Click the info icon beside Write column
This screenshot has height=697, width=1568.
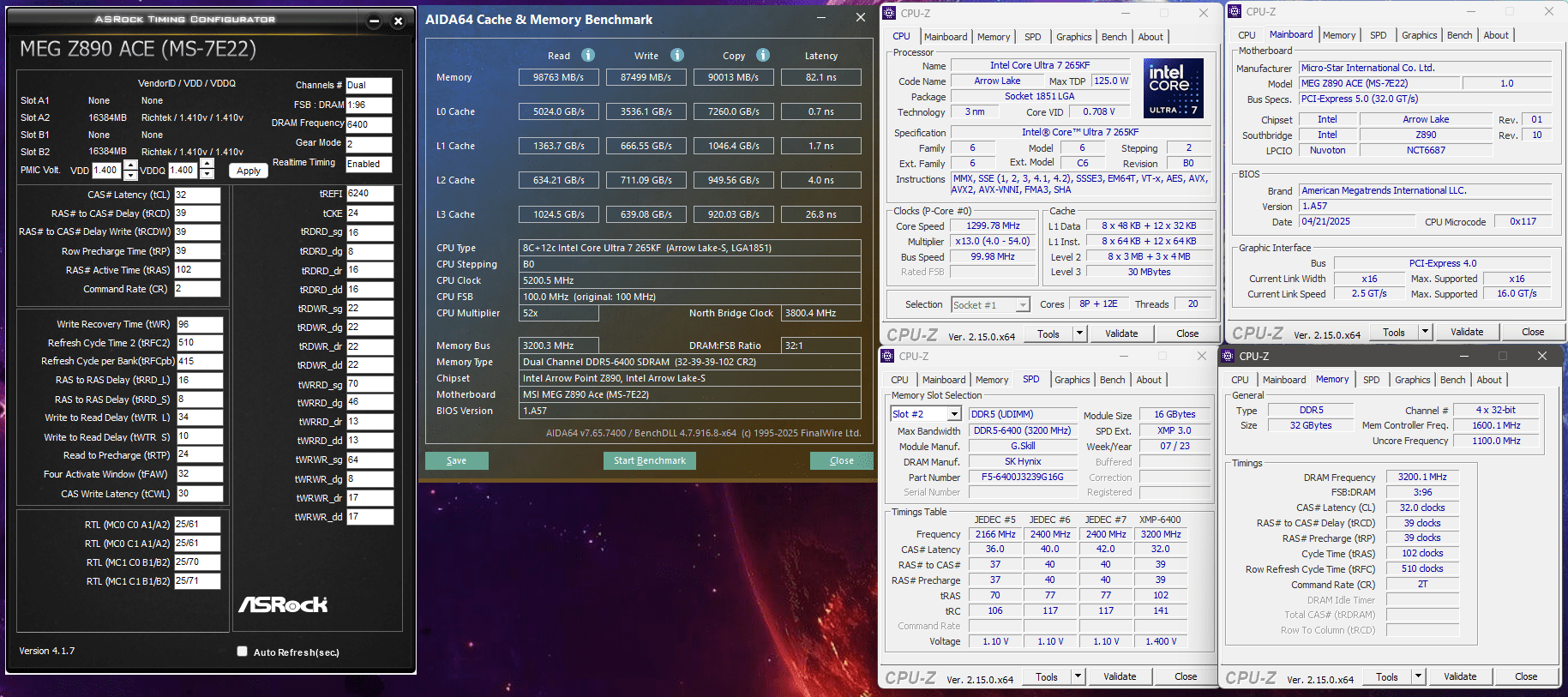point(677,55)
